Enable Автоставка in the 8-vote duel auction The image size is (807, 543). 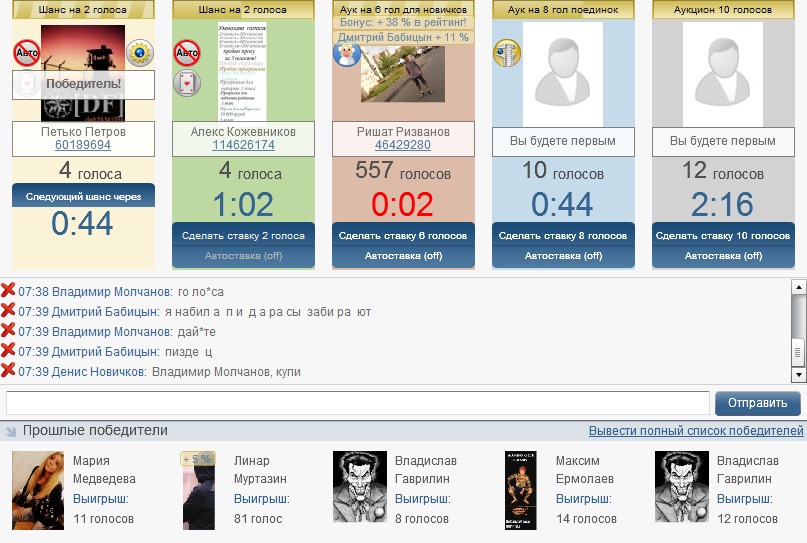point(563,256)
